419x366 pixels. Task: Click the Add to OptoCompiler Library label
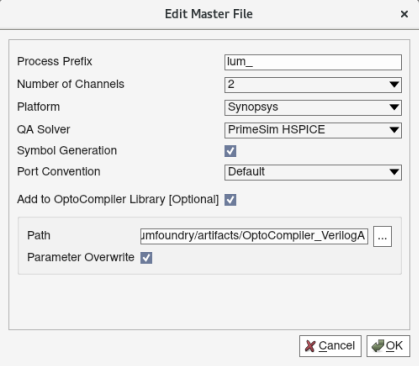[x=118, y=199]
